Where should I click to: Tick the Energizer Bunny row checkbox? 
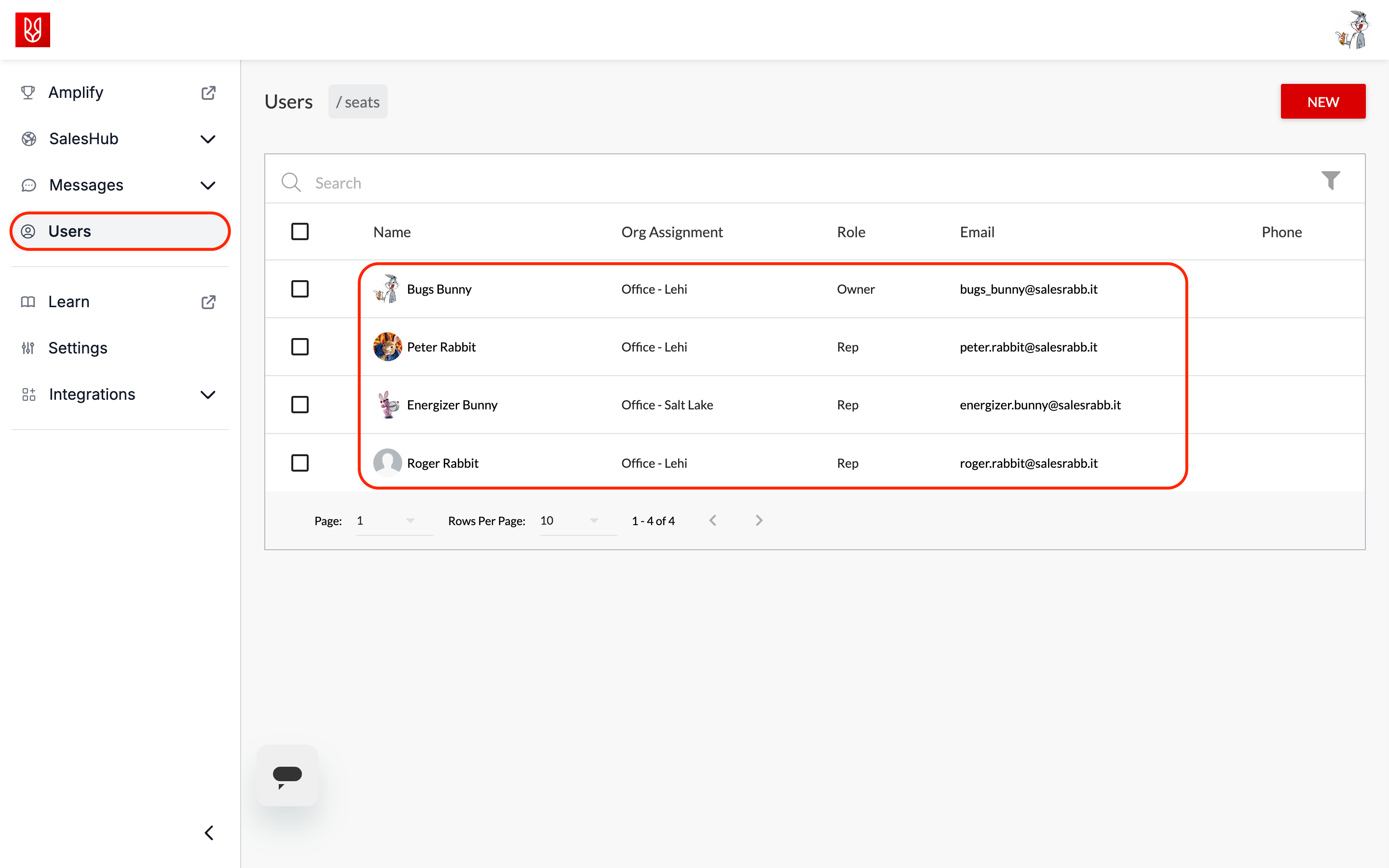300,405
